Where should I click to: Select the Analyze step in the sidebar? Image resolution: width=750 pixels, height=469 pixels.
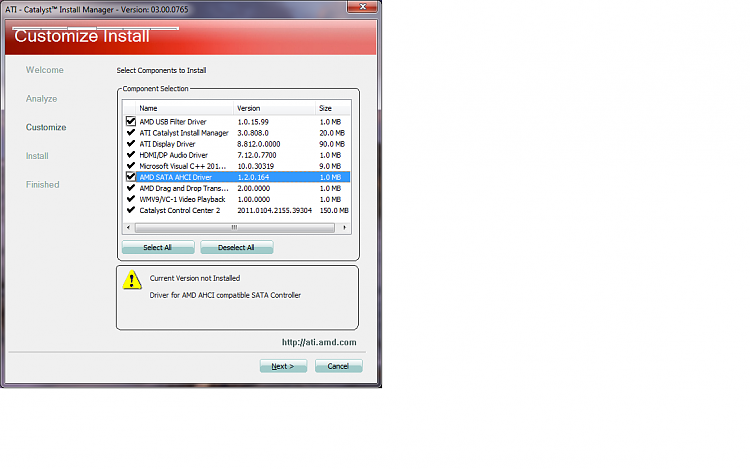(x=42, y=98)
